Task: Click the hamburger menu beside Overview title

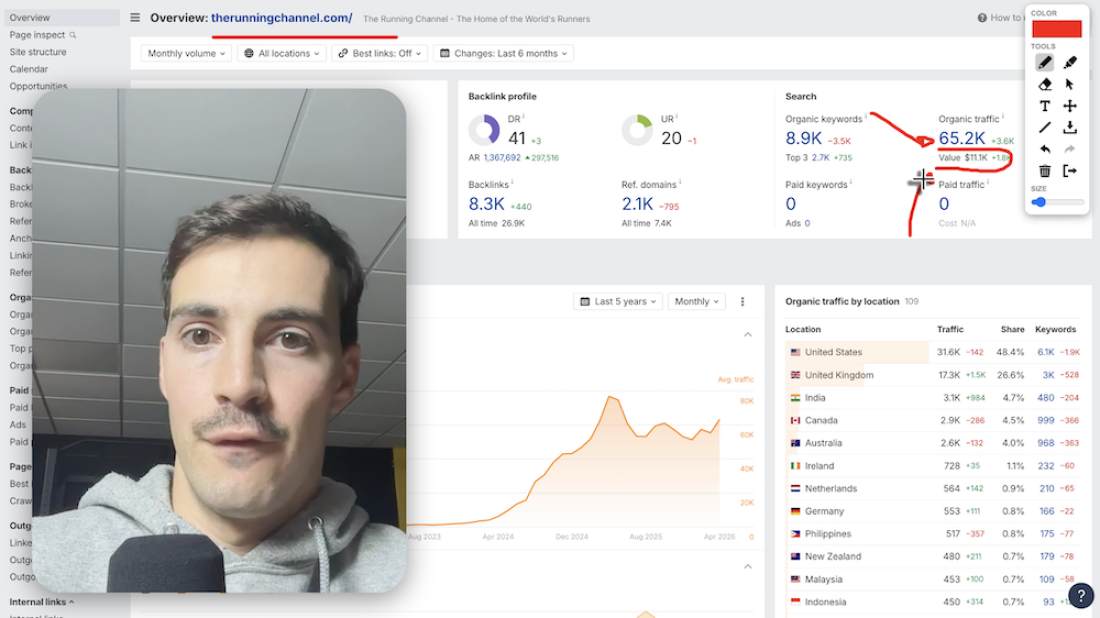Action: tap(134, 17)
